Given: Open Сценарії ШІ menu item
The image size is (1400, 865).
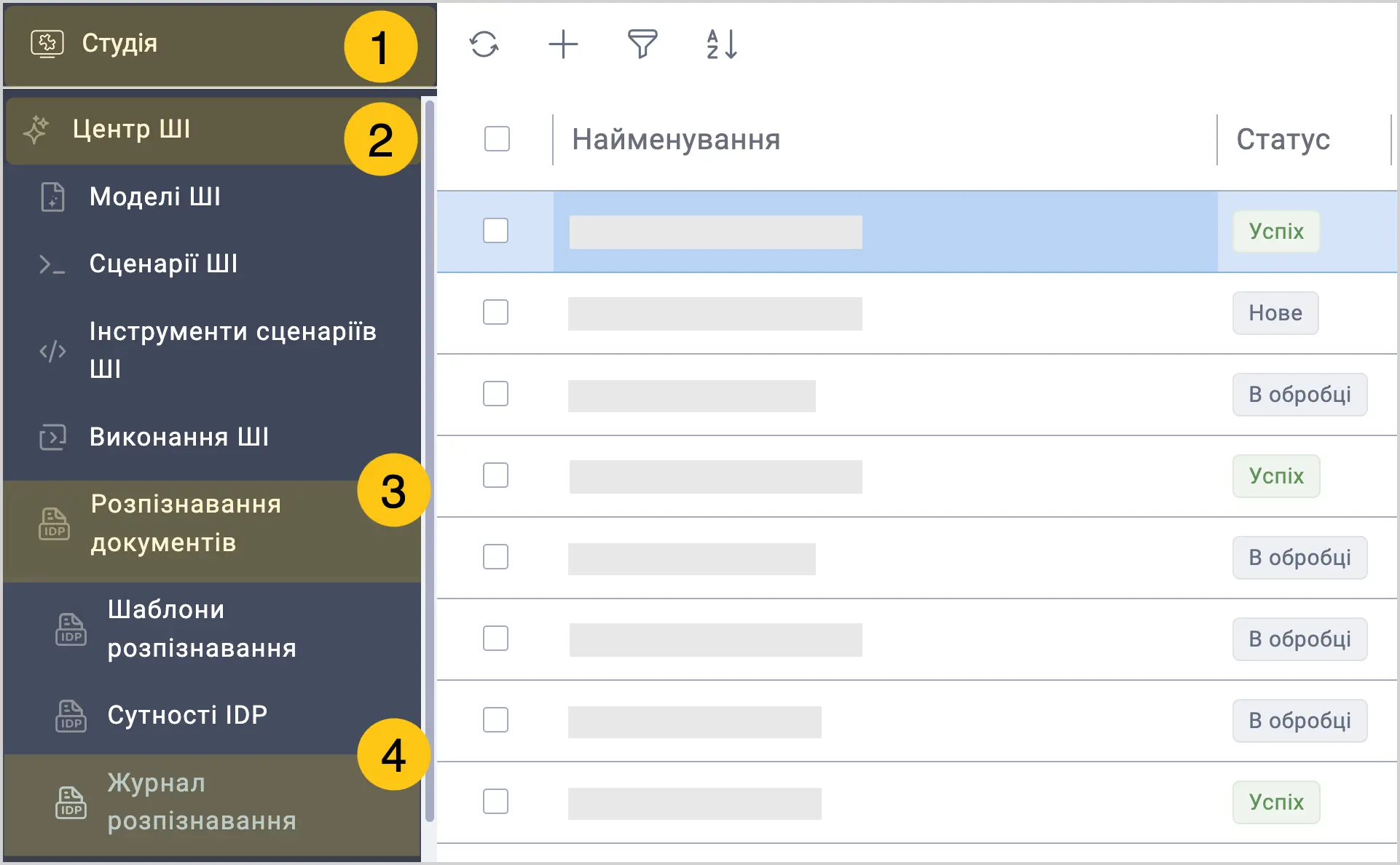Looking at the screenshot, I should (x=213, y=264).
